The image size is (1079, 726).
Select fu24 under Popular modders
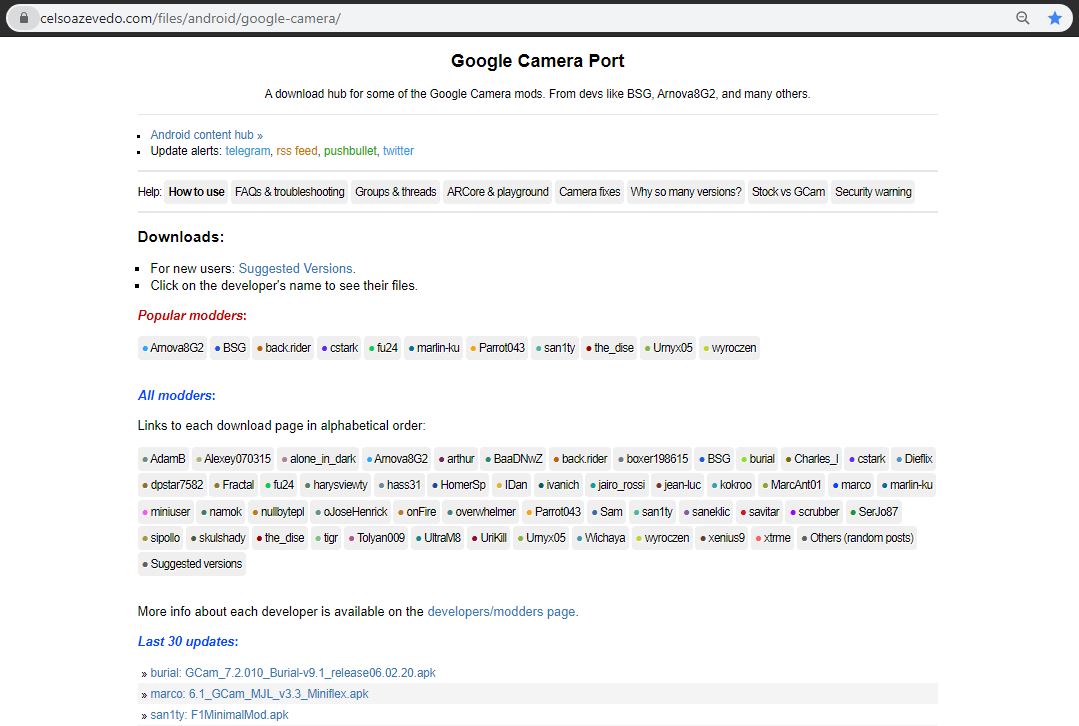pyautogui.click(x=383, y=348)
